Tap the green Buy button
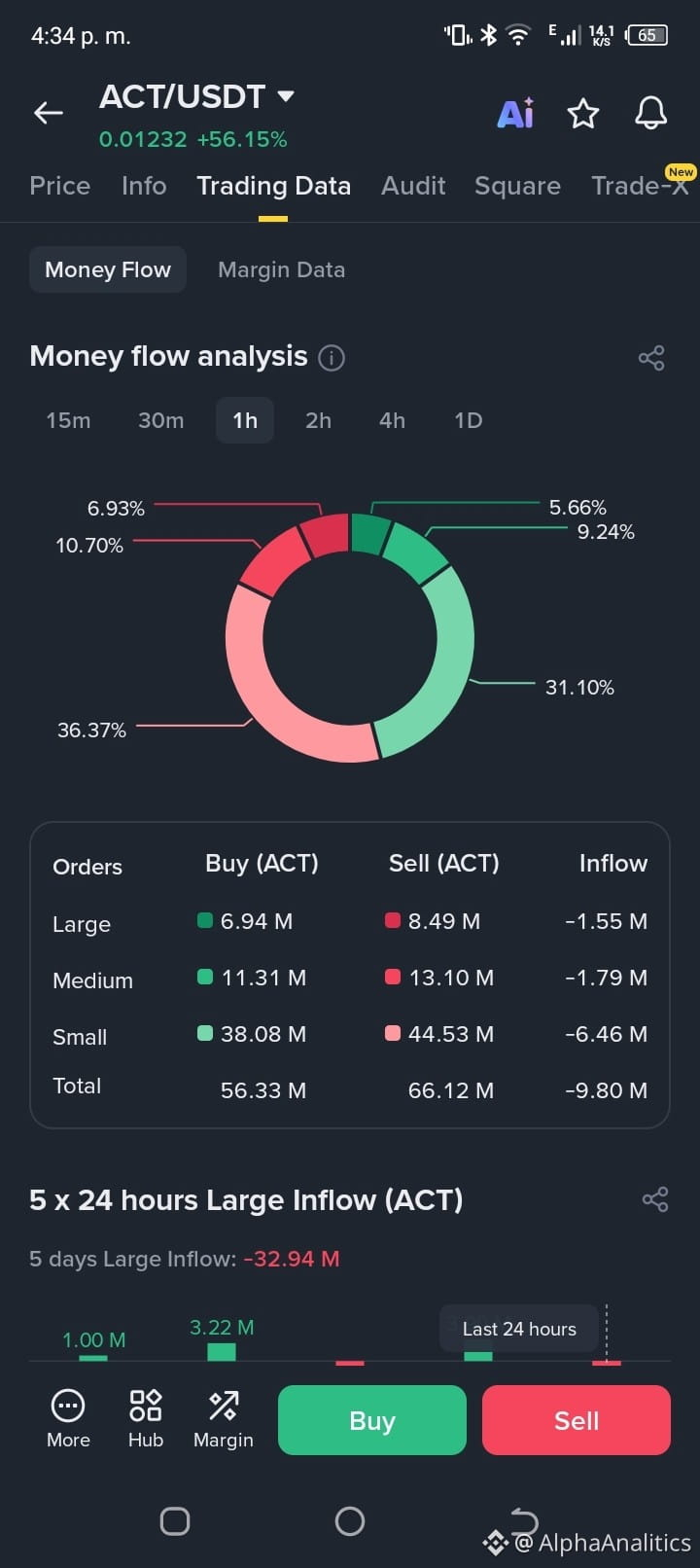This screenshot has height=1568, width=700. click(372, 1420)
